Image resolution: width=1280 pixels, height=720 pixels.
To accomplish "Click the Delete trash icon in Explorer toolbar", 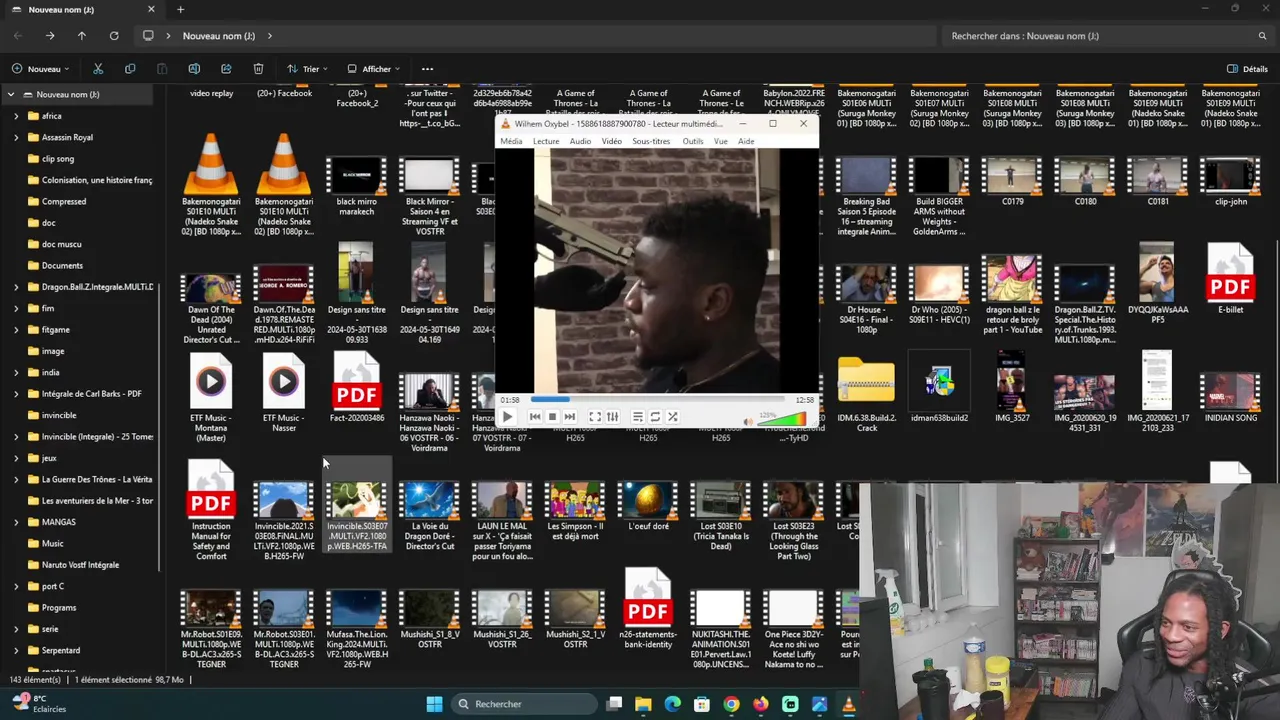I will (258, 69).
